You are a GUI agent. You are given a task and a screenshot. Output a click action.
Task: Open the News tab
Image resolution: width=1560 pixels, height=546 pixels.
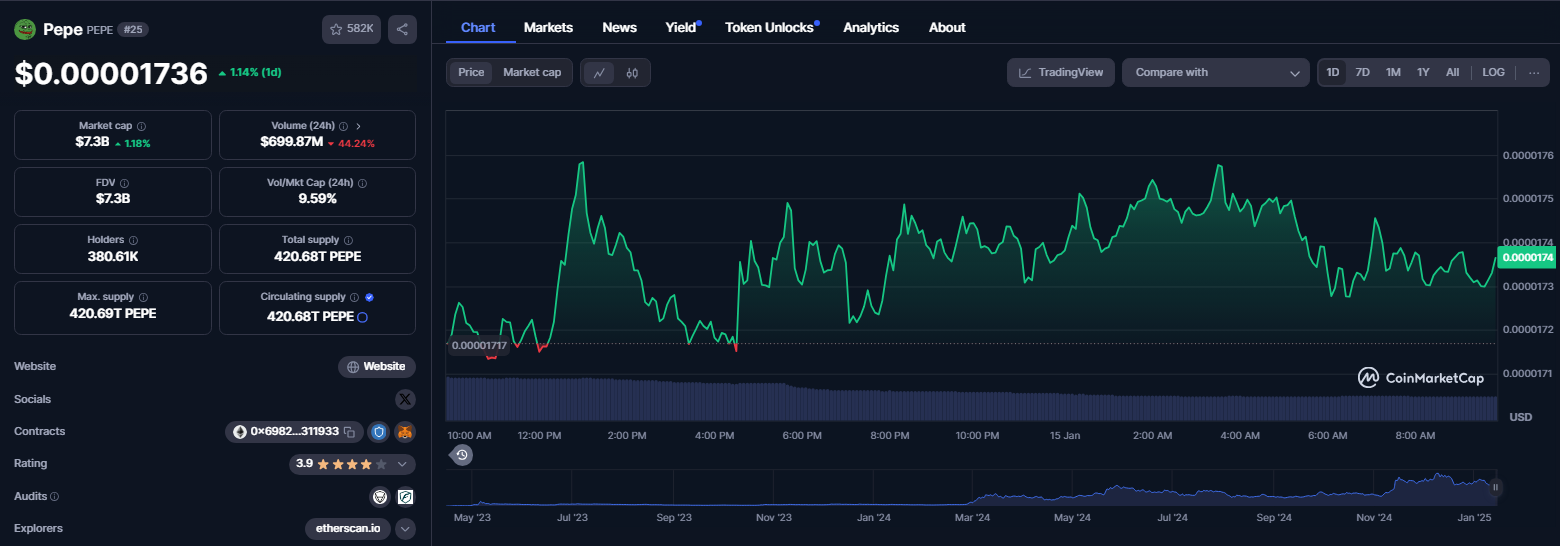[619, 27]
